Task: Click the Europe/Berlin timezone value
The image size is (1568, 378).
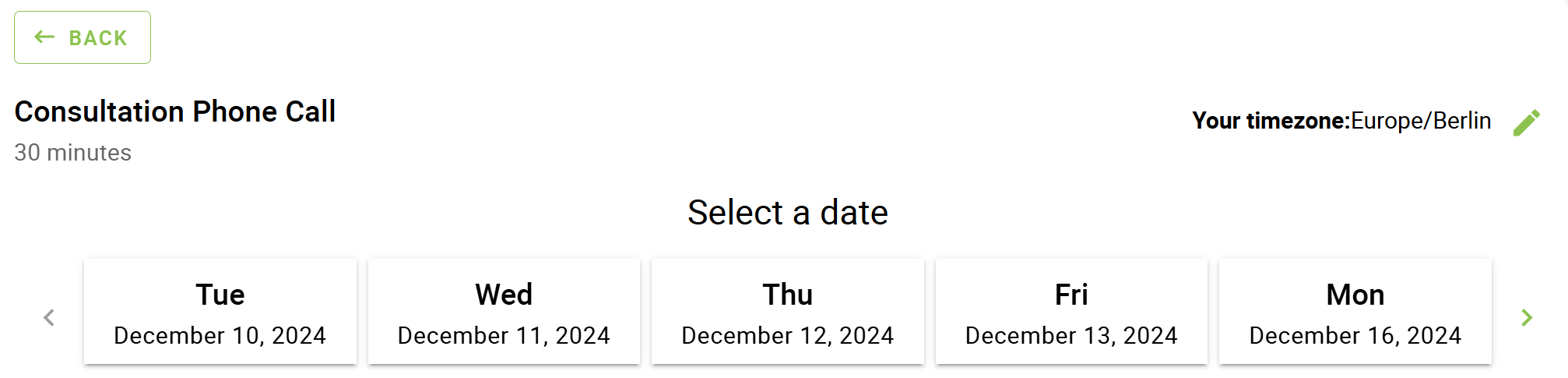Action: coord(1421,121)
